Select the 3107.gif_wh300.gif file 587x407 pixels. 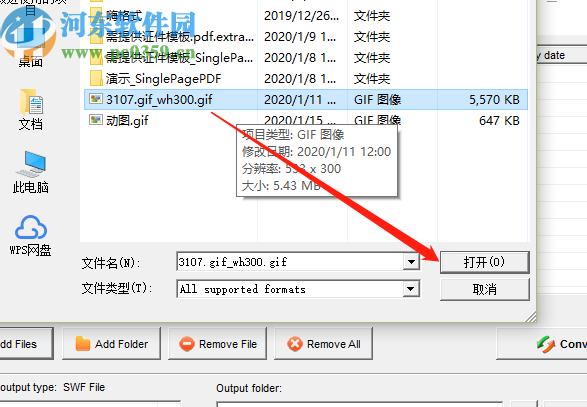click(306, 100)
